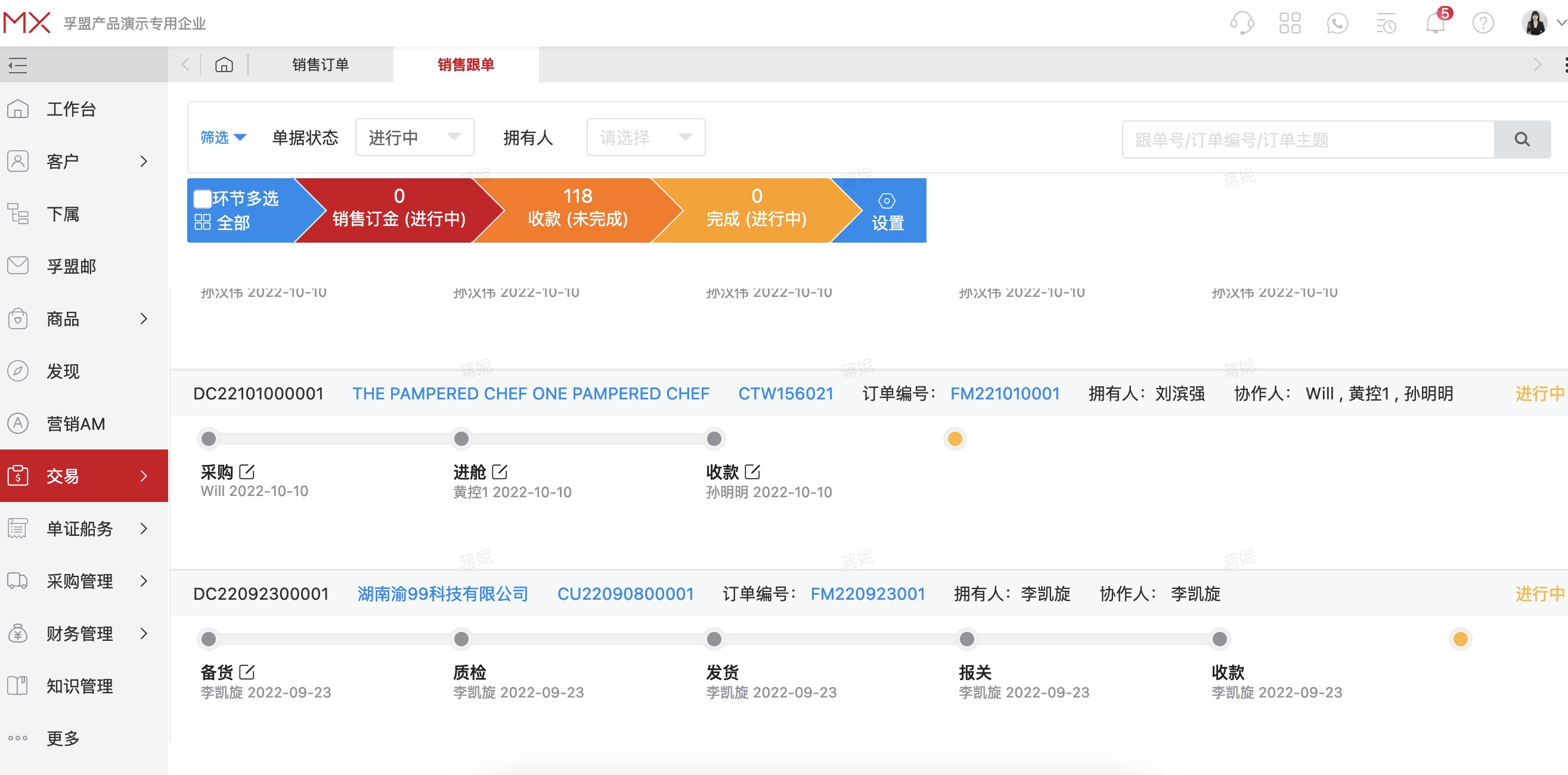
Task: Switch to the 销售订单 tab
Action: (320, 64)
